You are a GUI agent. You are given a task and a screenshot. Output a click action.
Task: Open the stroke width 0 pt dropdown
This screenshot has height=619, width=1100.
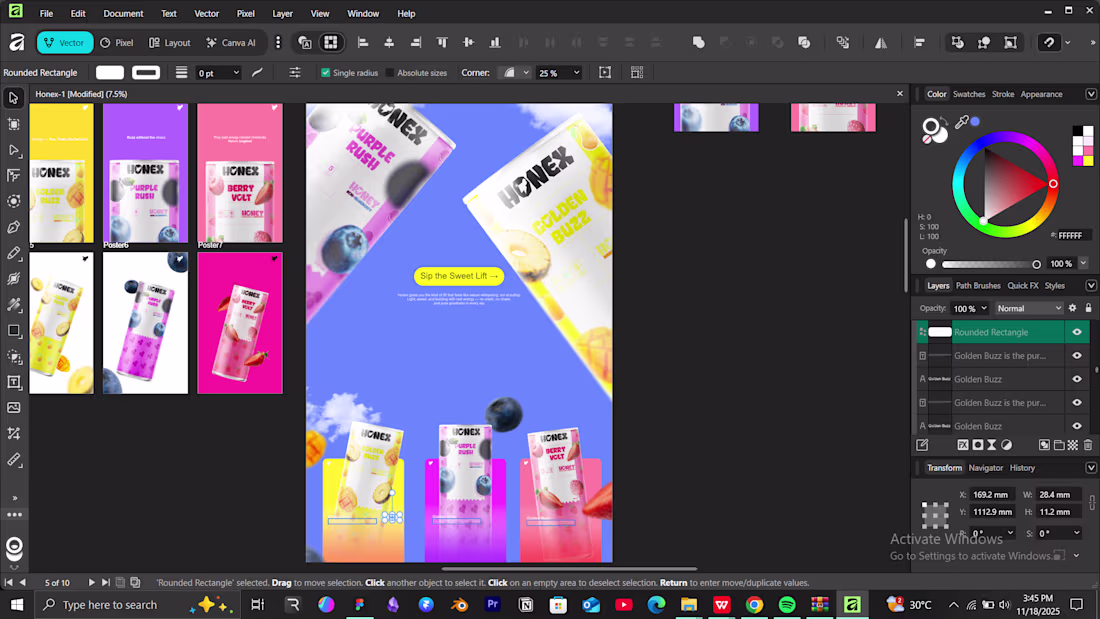point(236,73)
